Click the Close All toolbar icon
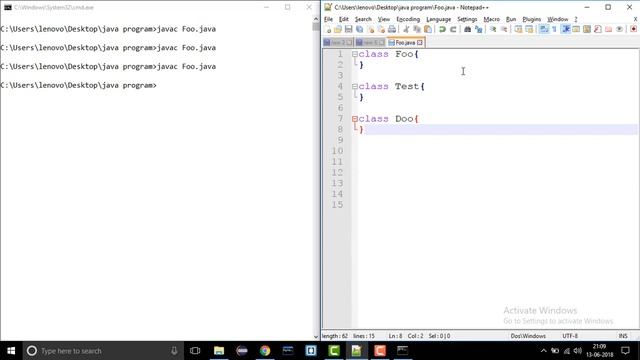This screenshot has width=640, height=360. pos(381,29)
